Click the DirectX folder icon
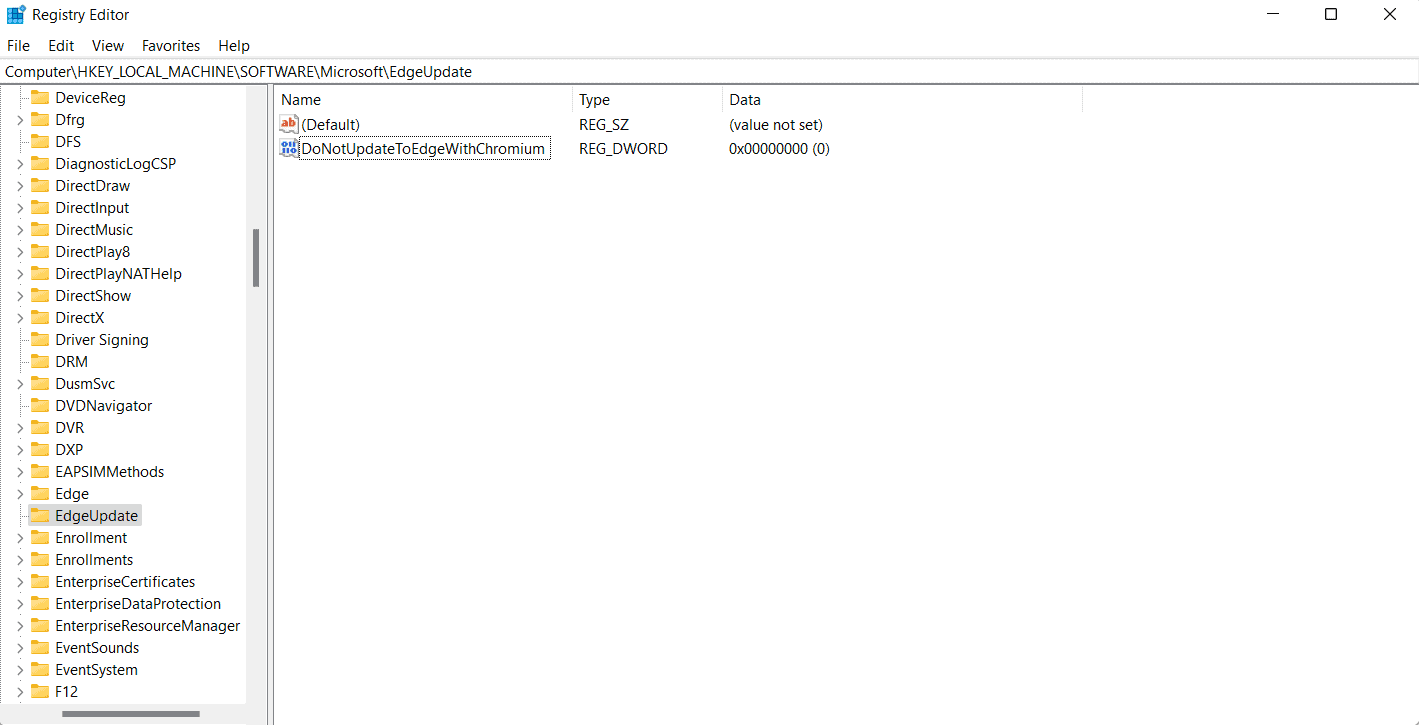Image resolution: width=1419 pixels, height=725 pixels. point(40,318)
